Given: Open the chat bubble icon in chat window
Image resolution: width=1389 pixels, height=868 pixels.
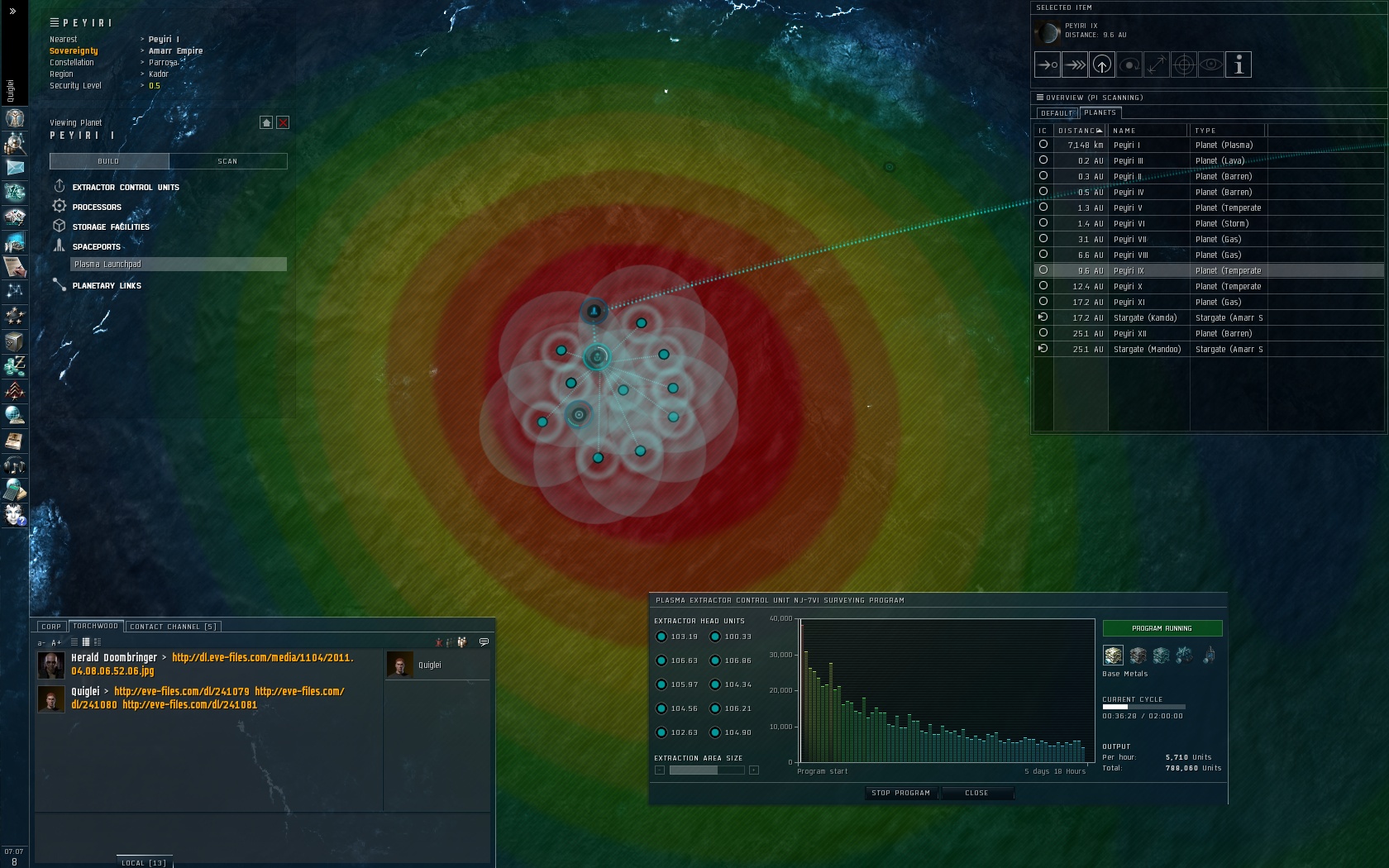Looking at the screenshot, I should 484,641.
